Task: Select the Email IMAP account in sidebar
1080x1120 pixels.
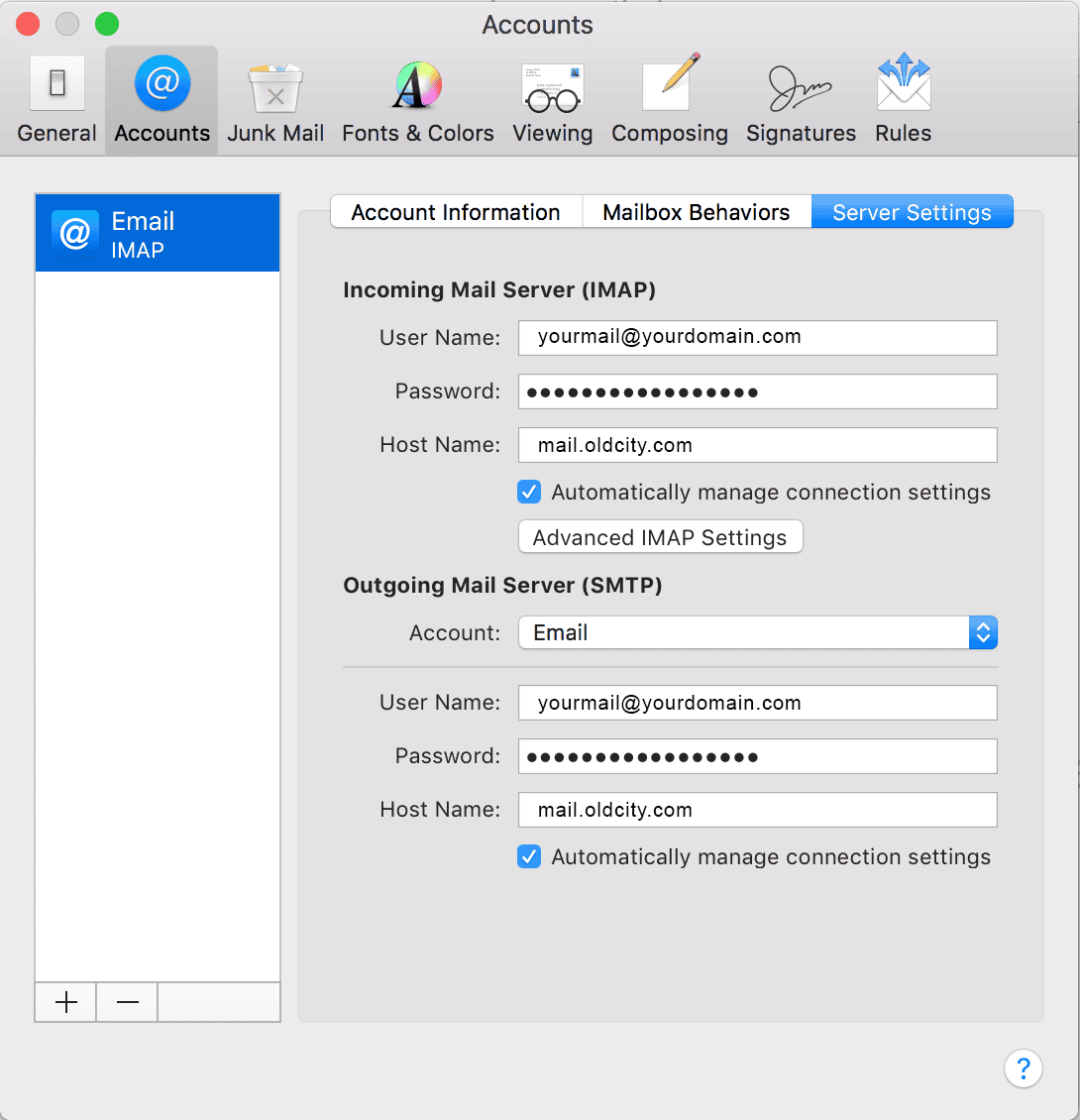Action: (158, 234)
